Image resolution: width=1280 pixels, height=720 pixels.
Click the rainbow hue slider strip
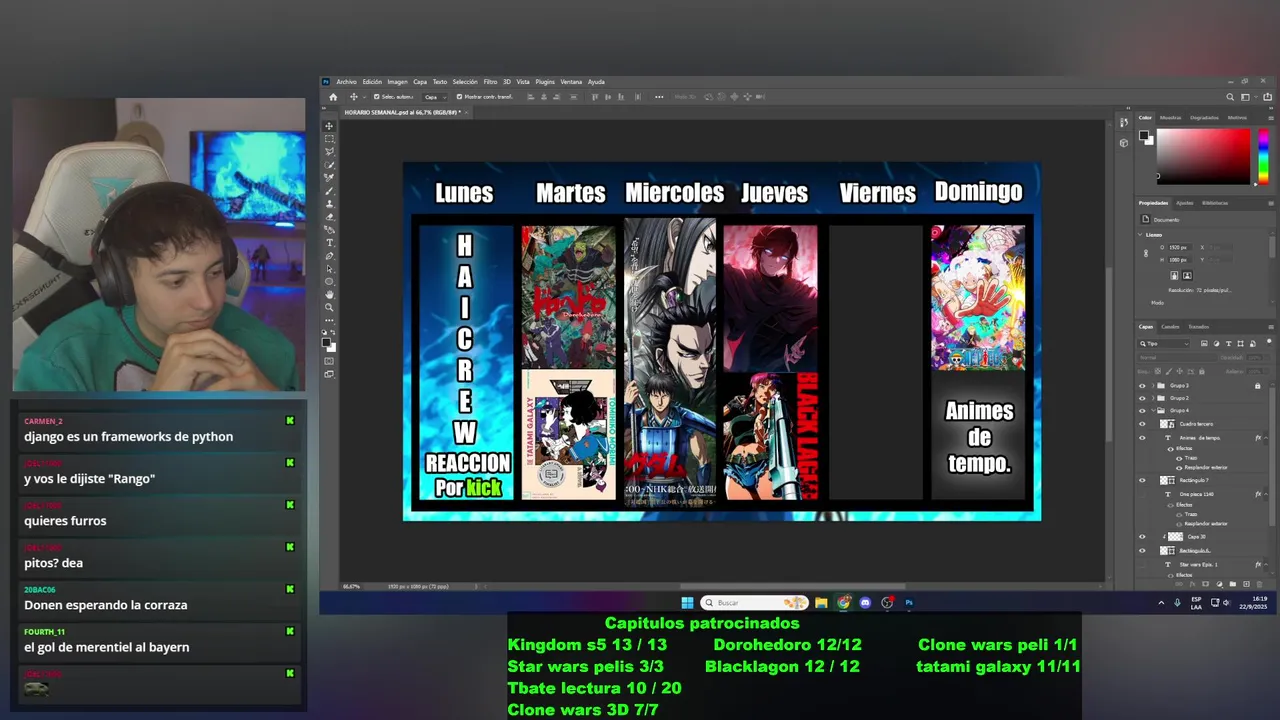coord(1263,157)
